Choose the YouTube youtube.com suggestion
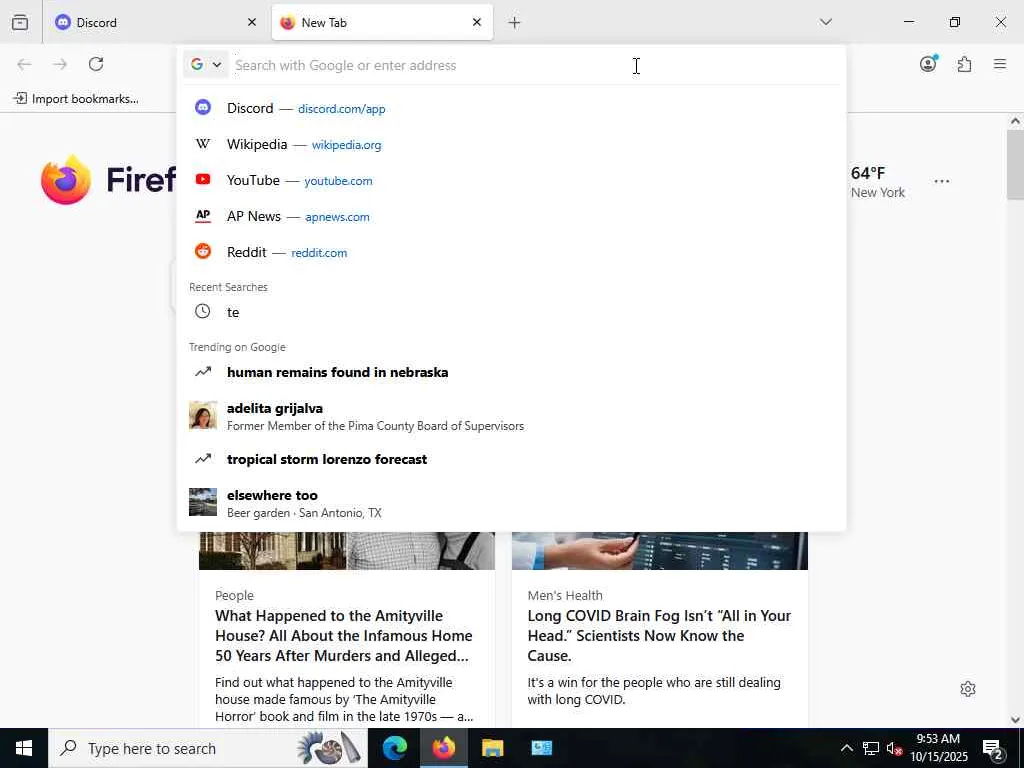This screenshot has width=1024, height=768. pos(511,180)
